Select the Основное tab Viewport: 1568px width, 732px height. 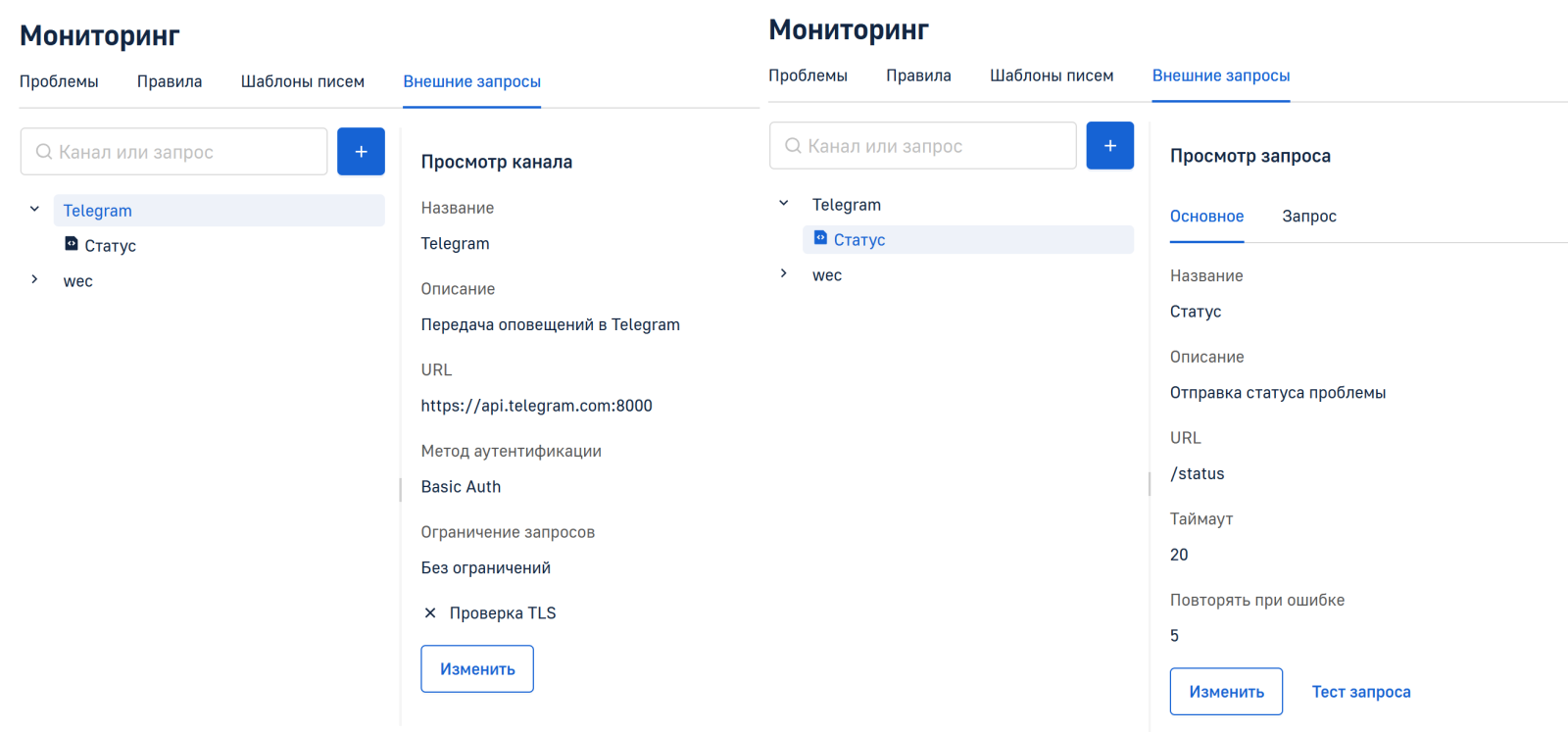coord(1206,217)
